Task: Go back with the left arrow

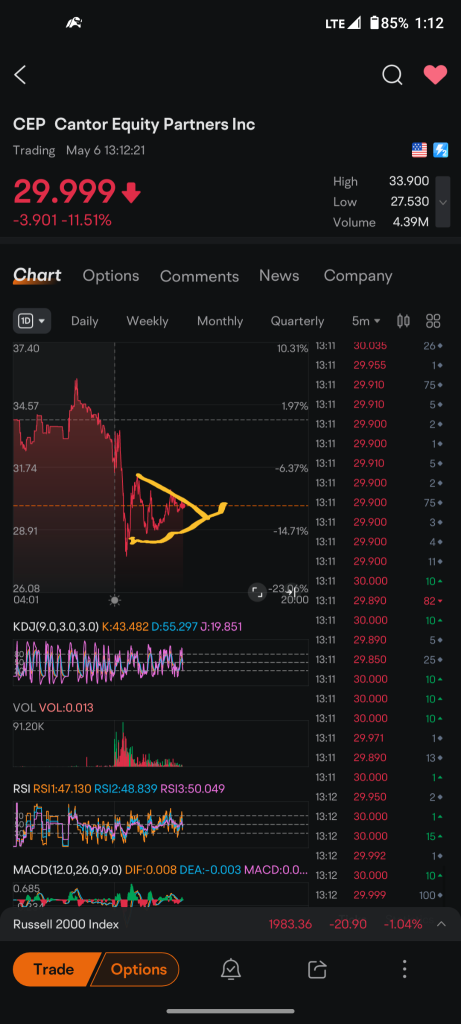Action: (20, 75)
